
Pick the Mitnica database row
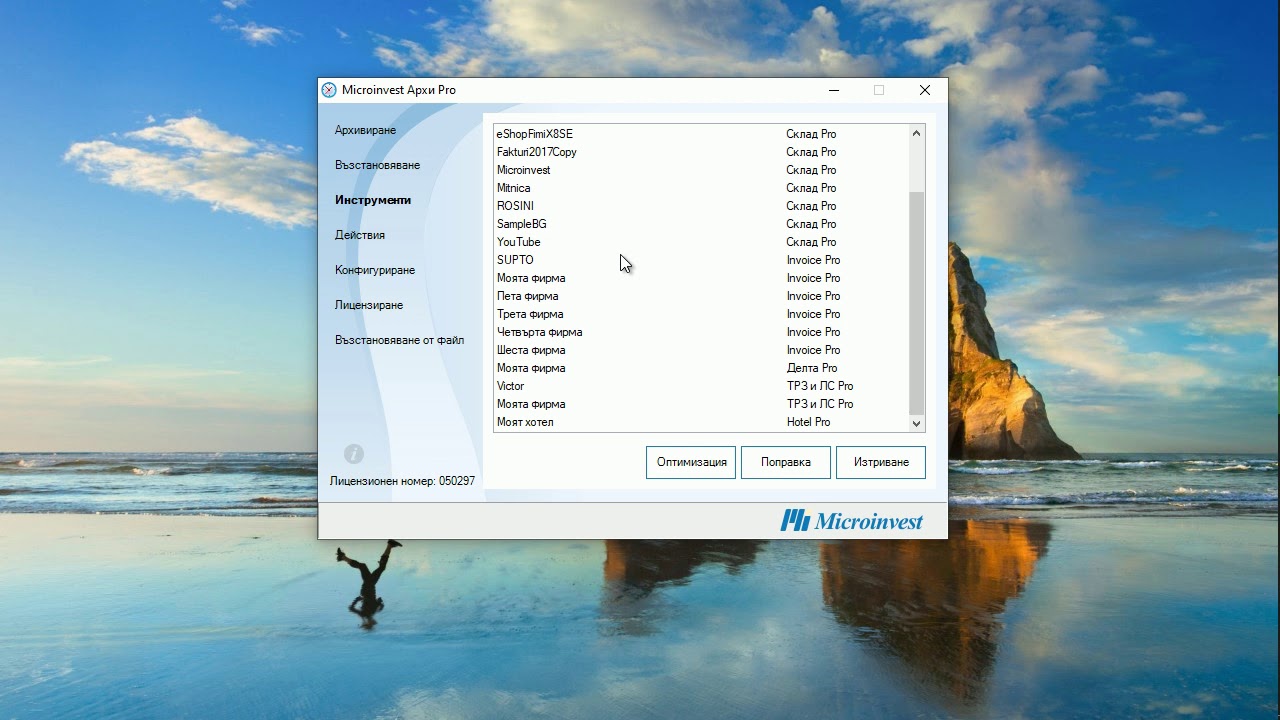(x=701, y=188)
